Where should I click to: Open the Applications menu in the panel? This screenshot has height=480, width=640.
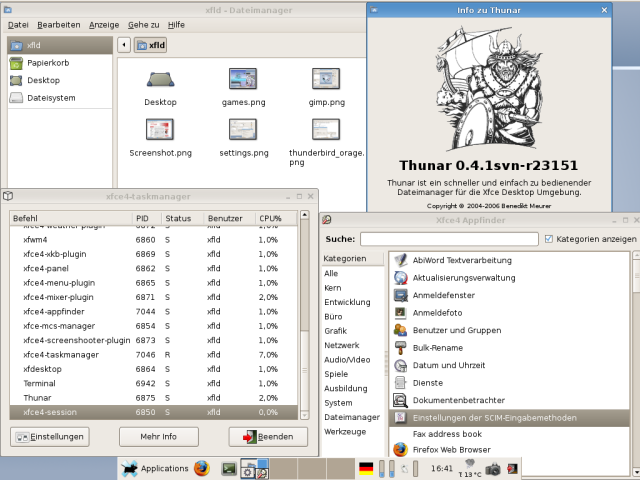[x=155, y=469]
